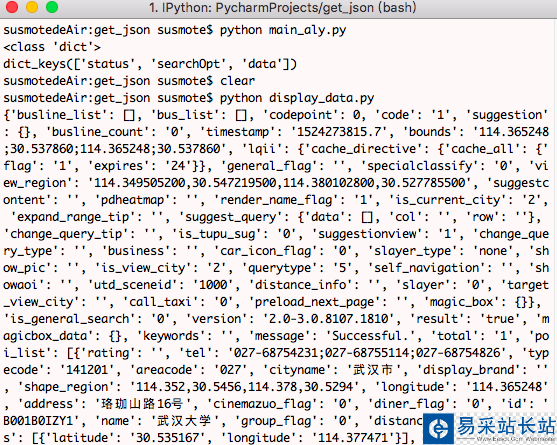Click the typecode value '141201'
The height and width of the screenshot is (445, 557).
point(87,370)
